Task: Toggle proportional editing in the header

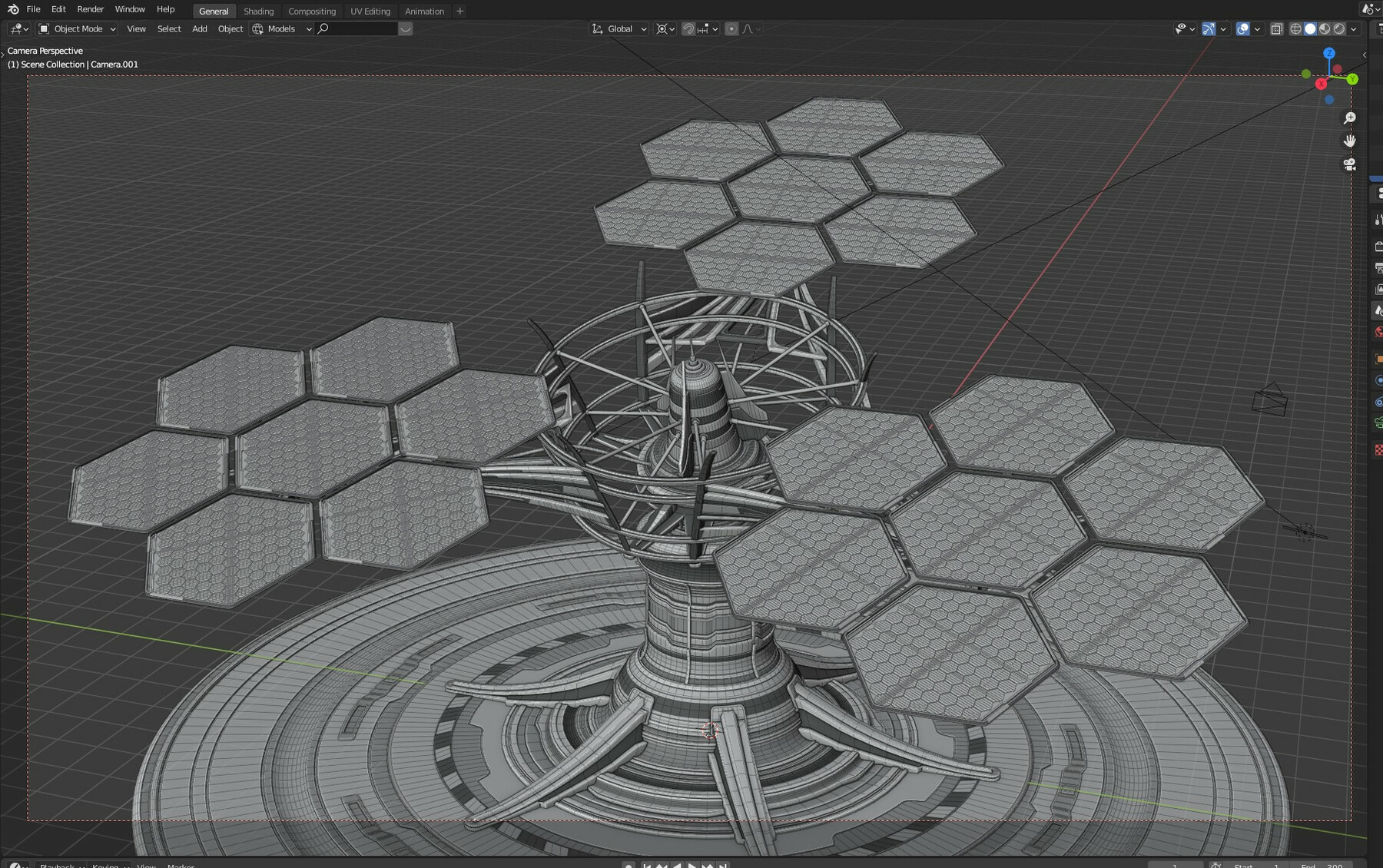Action: click(731, 28)
